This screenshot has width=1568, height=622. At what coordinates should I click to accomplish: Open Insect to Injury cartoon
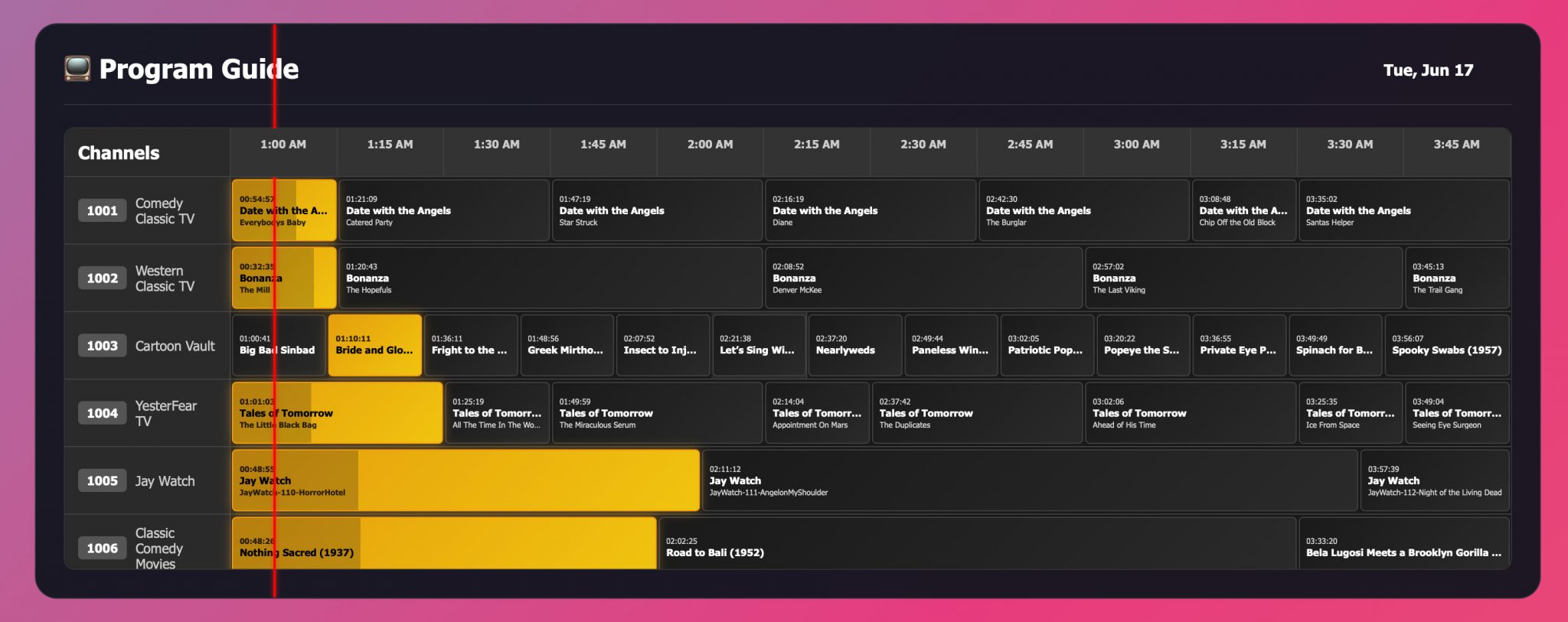[663, 345]
